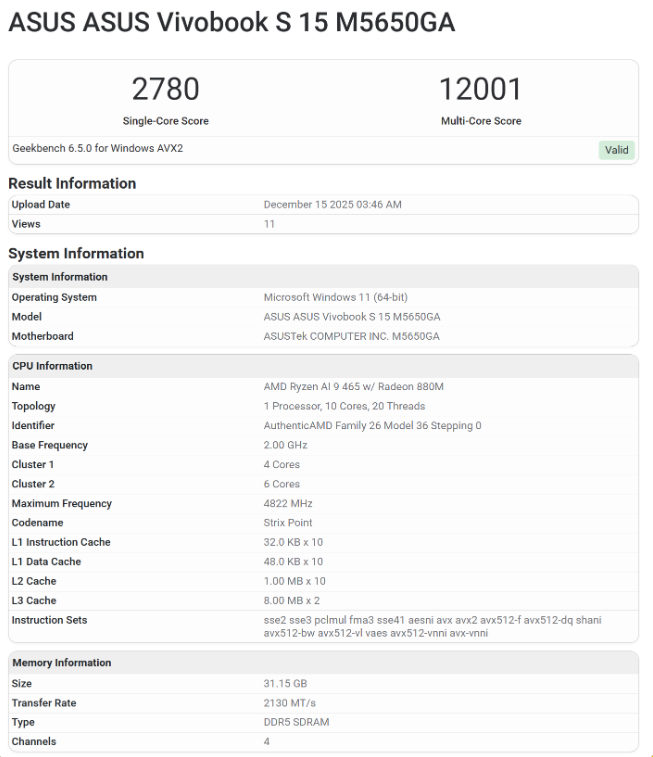Click the CPU Information section header
Viewport: 653px width, 757px height.
point(323,366)
